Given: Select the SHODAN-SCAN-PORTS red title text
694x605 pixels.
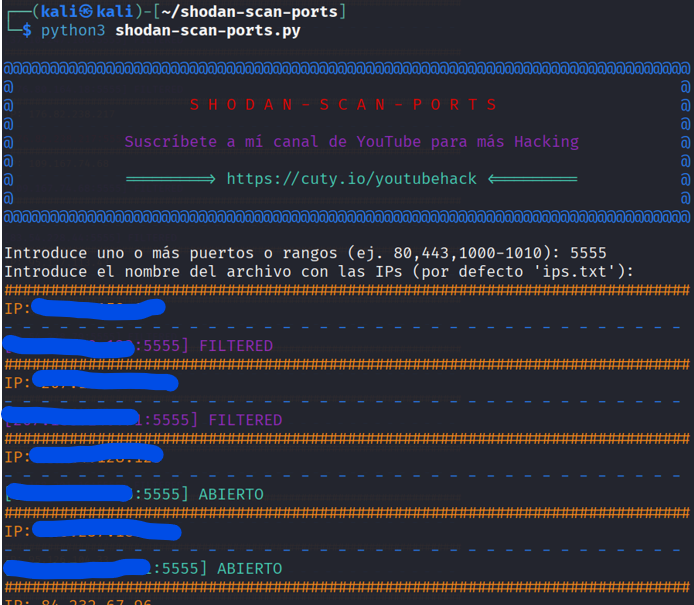Looking at the screenshot, I should click(x=343, y=105).
